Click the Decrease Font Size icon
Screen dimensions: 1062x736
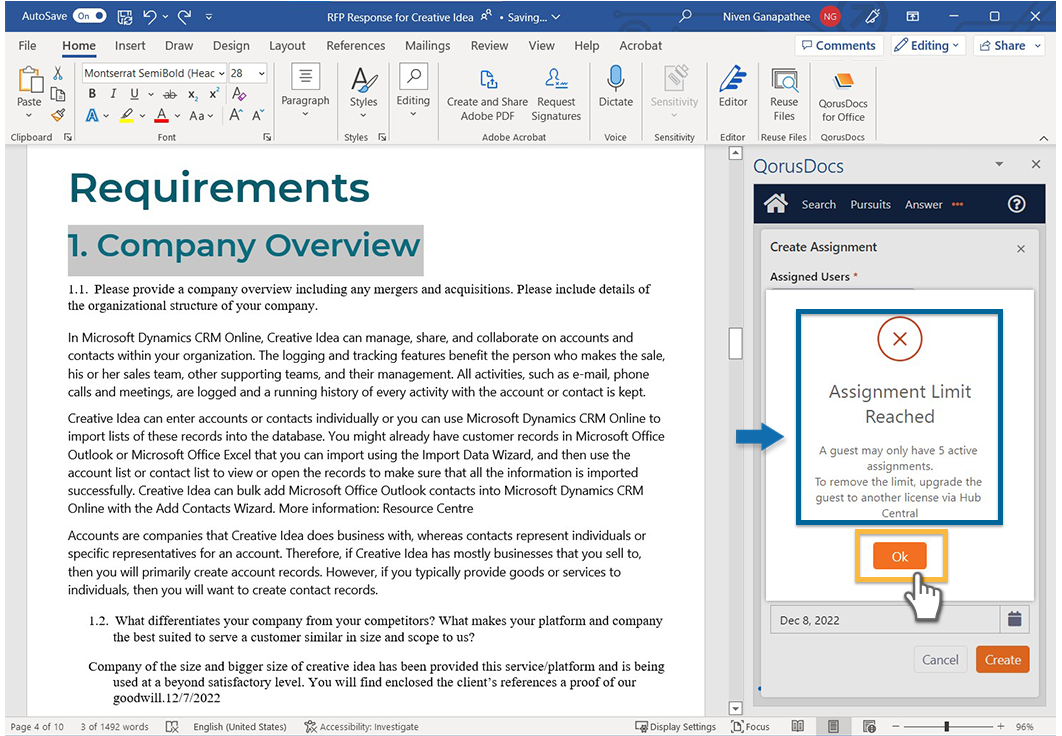(257, 115)
